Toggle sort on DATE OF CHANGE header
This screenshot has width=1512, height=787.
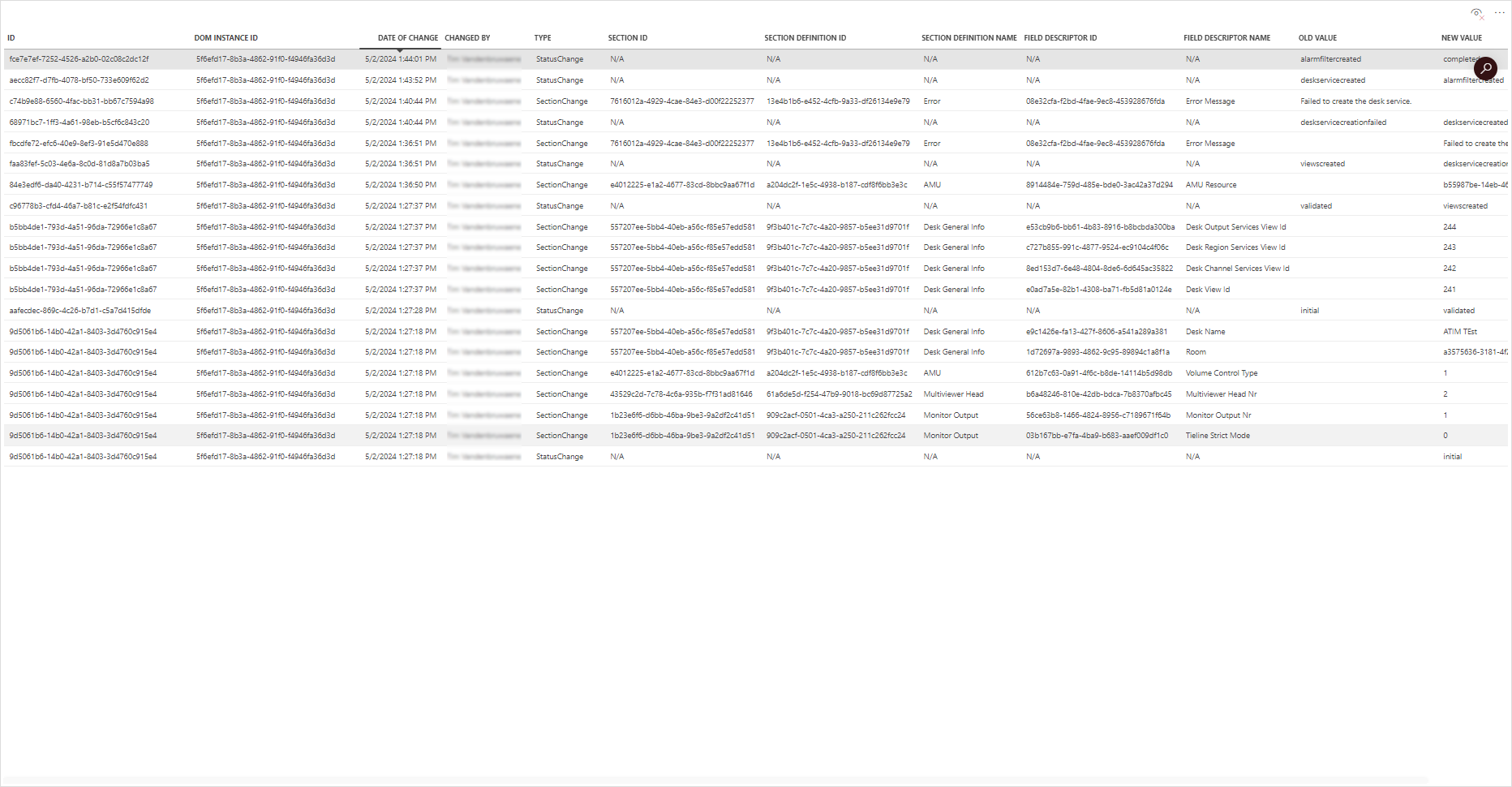click(x=407, y=38)
